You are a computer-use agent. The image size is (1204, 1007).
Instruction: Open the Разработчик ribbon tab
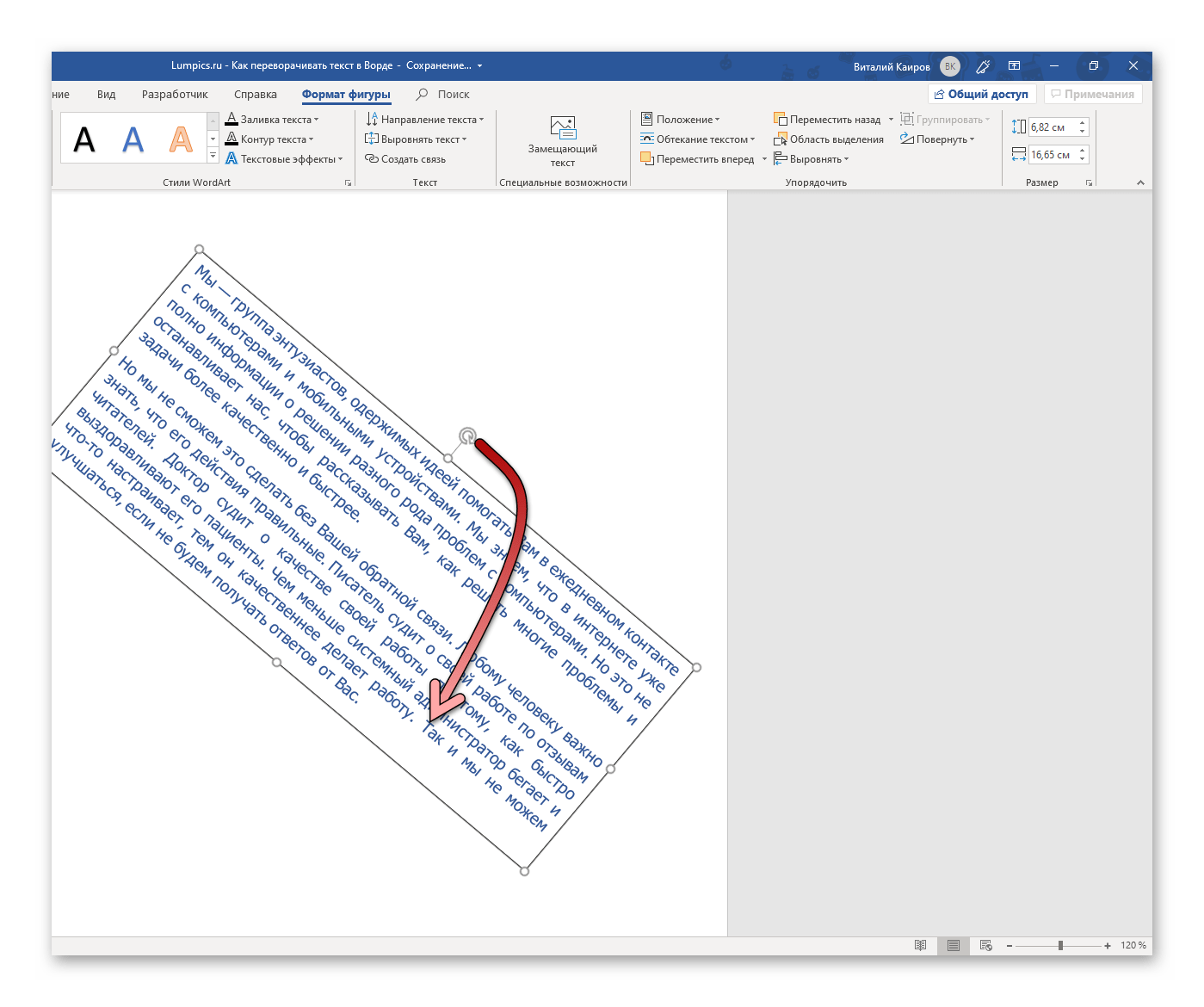pyautogui.click(x=175, y=95)
